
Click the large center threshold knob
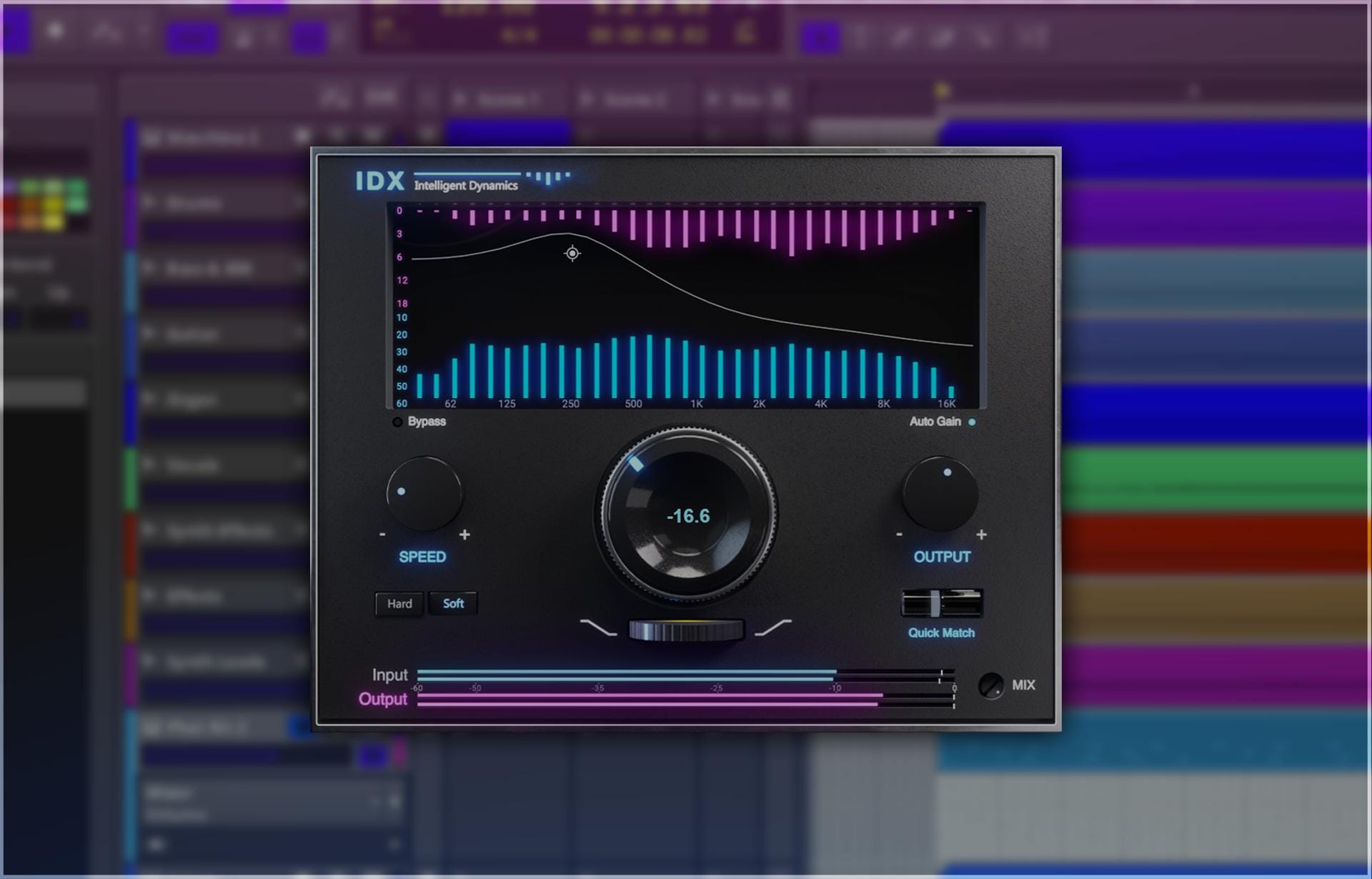[687, 513]
